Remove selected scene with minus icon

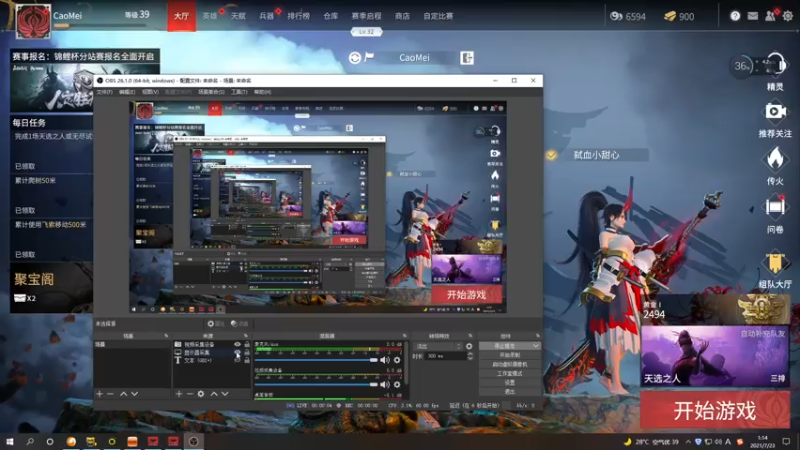[110, 394]
